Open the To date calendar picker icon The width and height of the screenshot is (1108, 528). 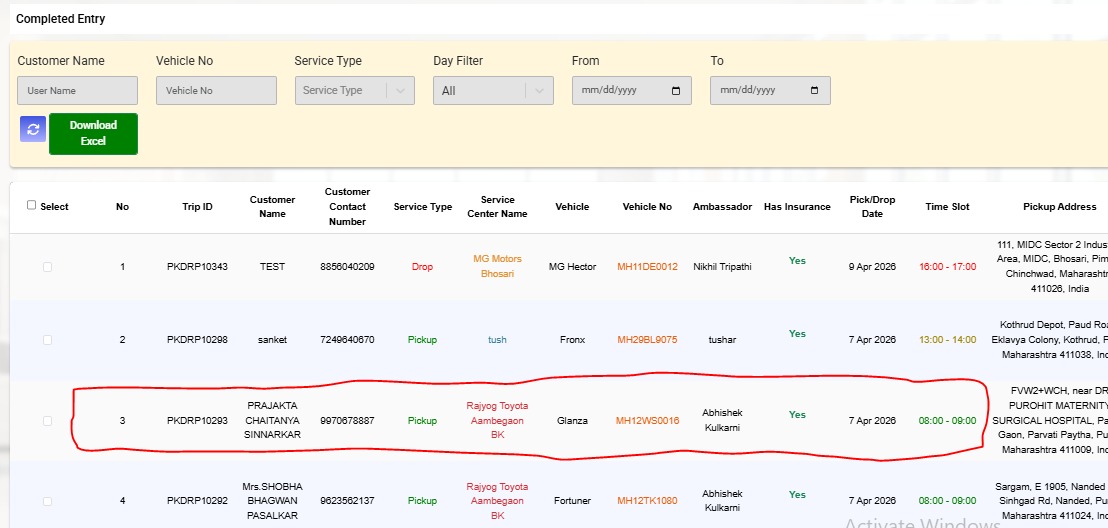[814, 91]
